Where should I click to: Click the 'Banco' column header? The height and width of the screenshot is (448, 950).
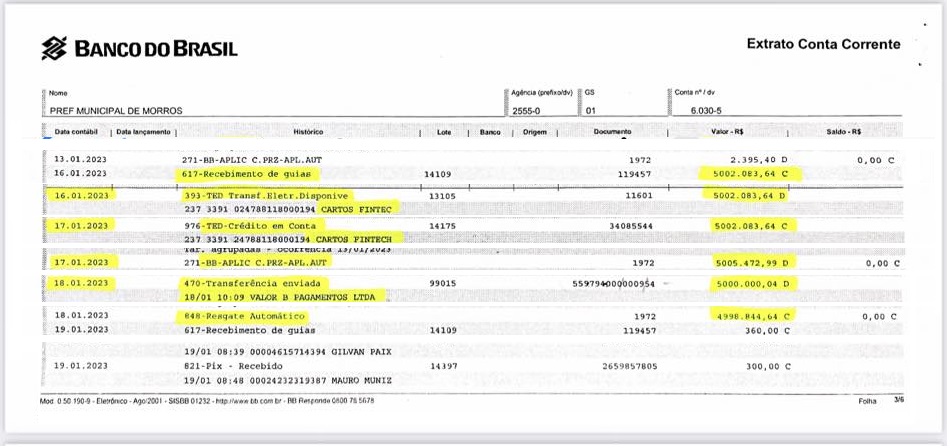[x=490, y=132]
